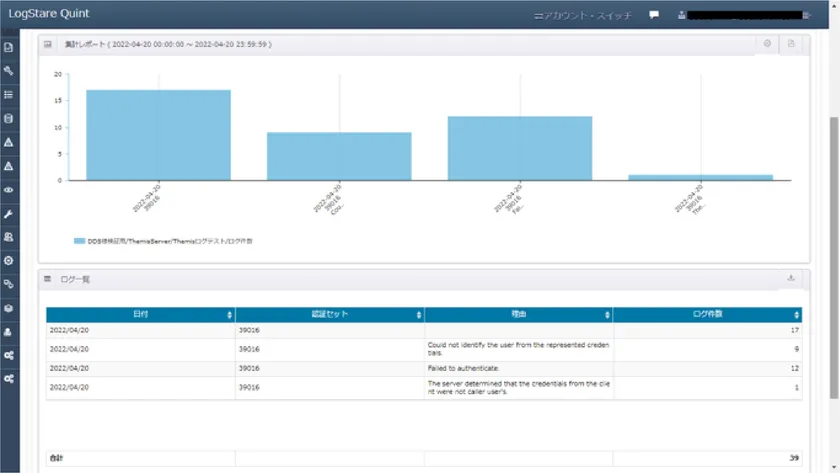
Task: Sort table by ログ件数 column
Action: tap(707, 314)
